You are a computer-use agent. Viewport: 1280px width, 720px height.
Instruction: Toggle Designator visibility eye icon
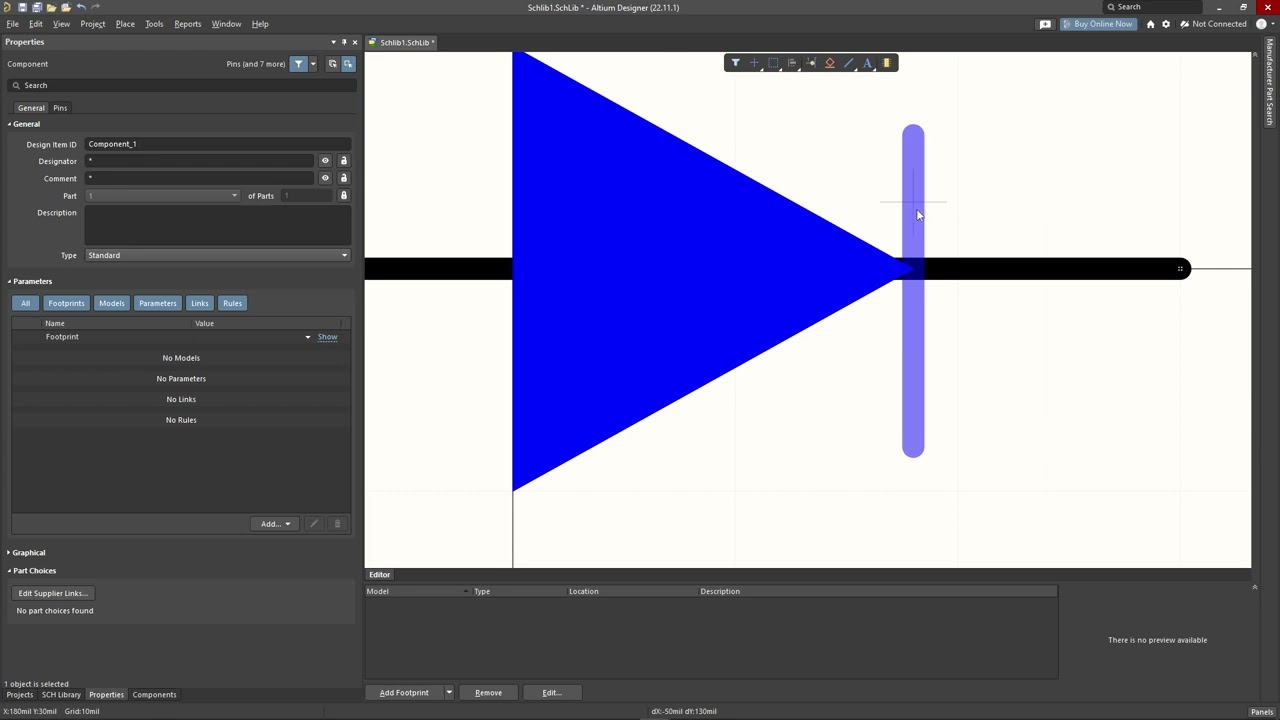[325, 161]
